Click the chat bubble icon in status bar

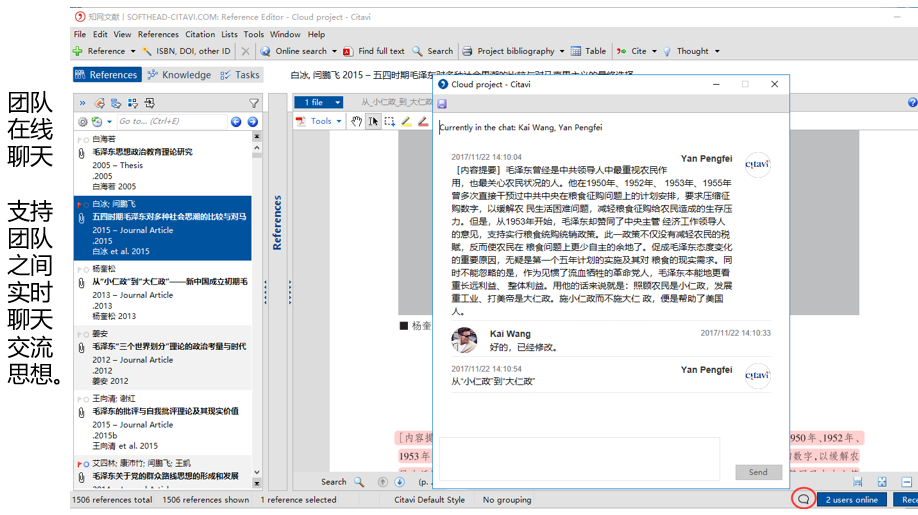point(803,499)
